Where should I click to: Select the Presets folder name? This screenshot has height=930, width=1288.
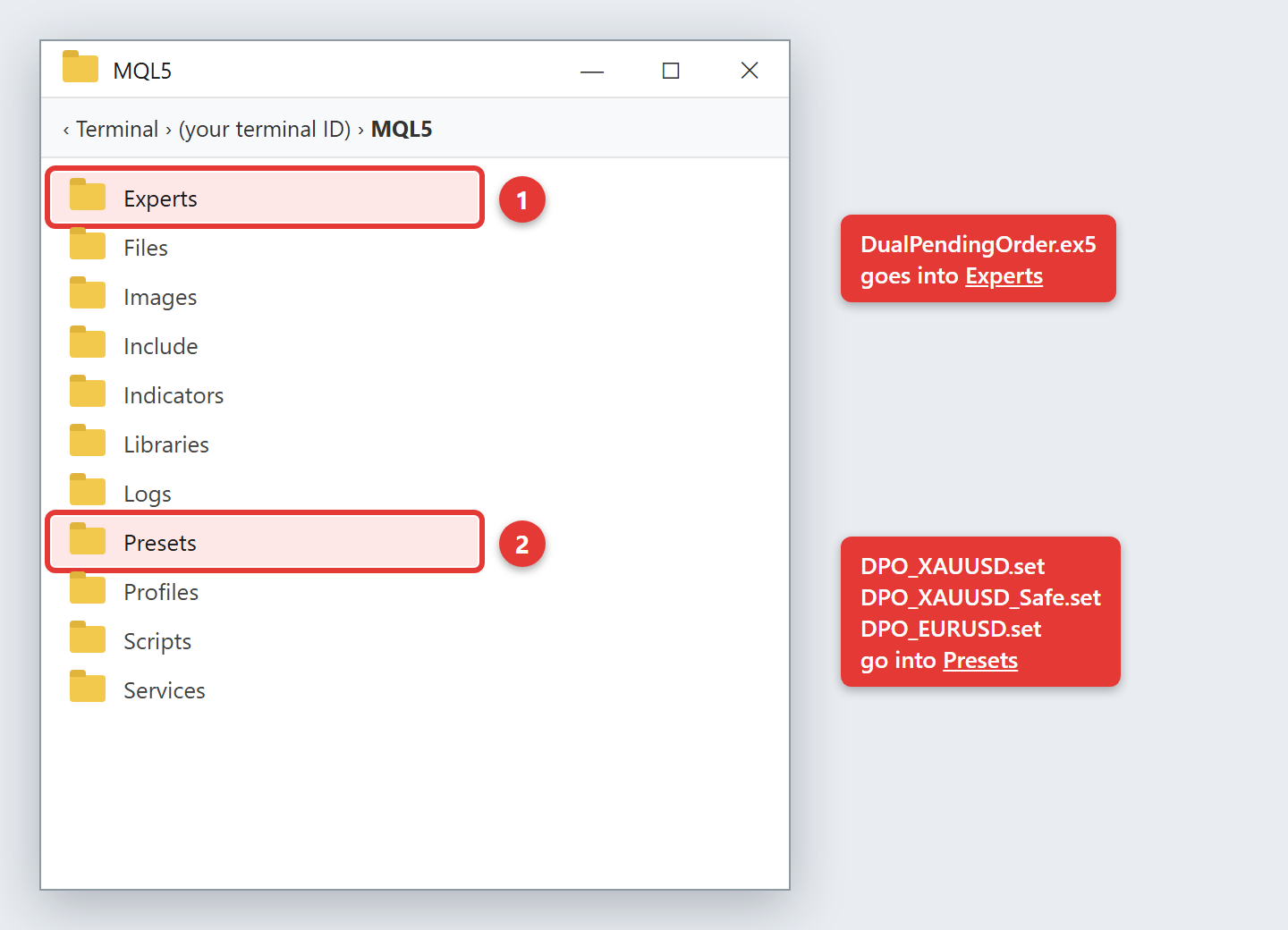tap(160, 543)
